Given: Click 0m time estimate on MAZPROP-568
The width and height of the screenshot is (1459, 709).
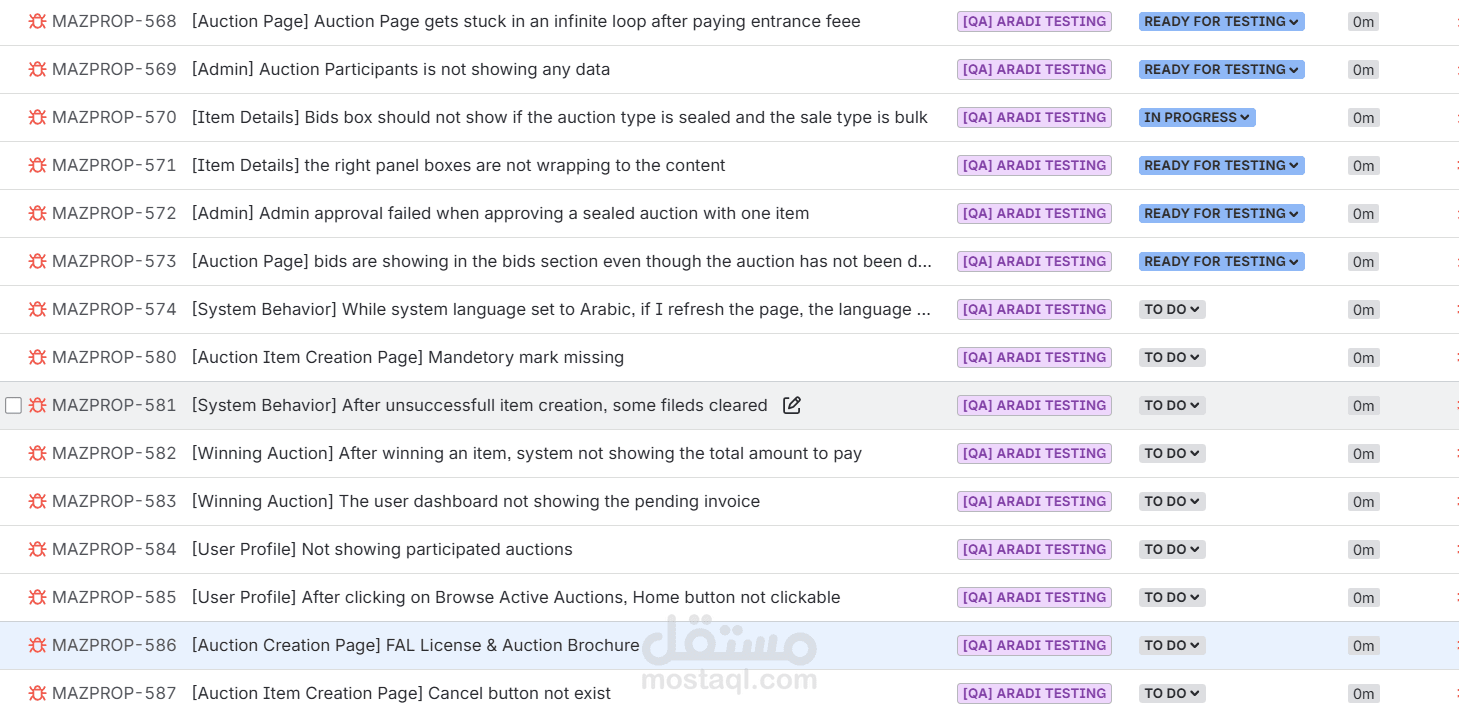Looking at the screenshot, I should (1363, 21).
